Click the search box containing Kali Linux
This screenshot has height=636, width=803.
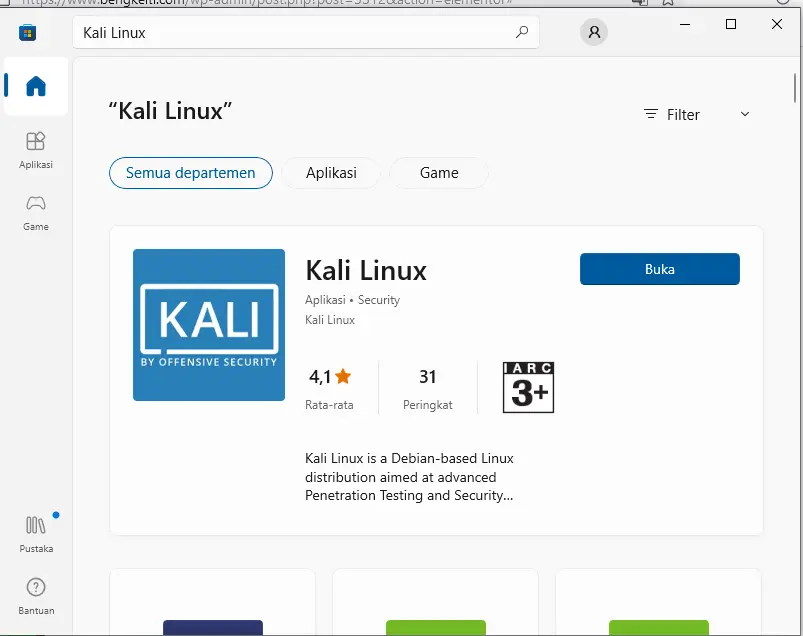click(x=306, y=32)
